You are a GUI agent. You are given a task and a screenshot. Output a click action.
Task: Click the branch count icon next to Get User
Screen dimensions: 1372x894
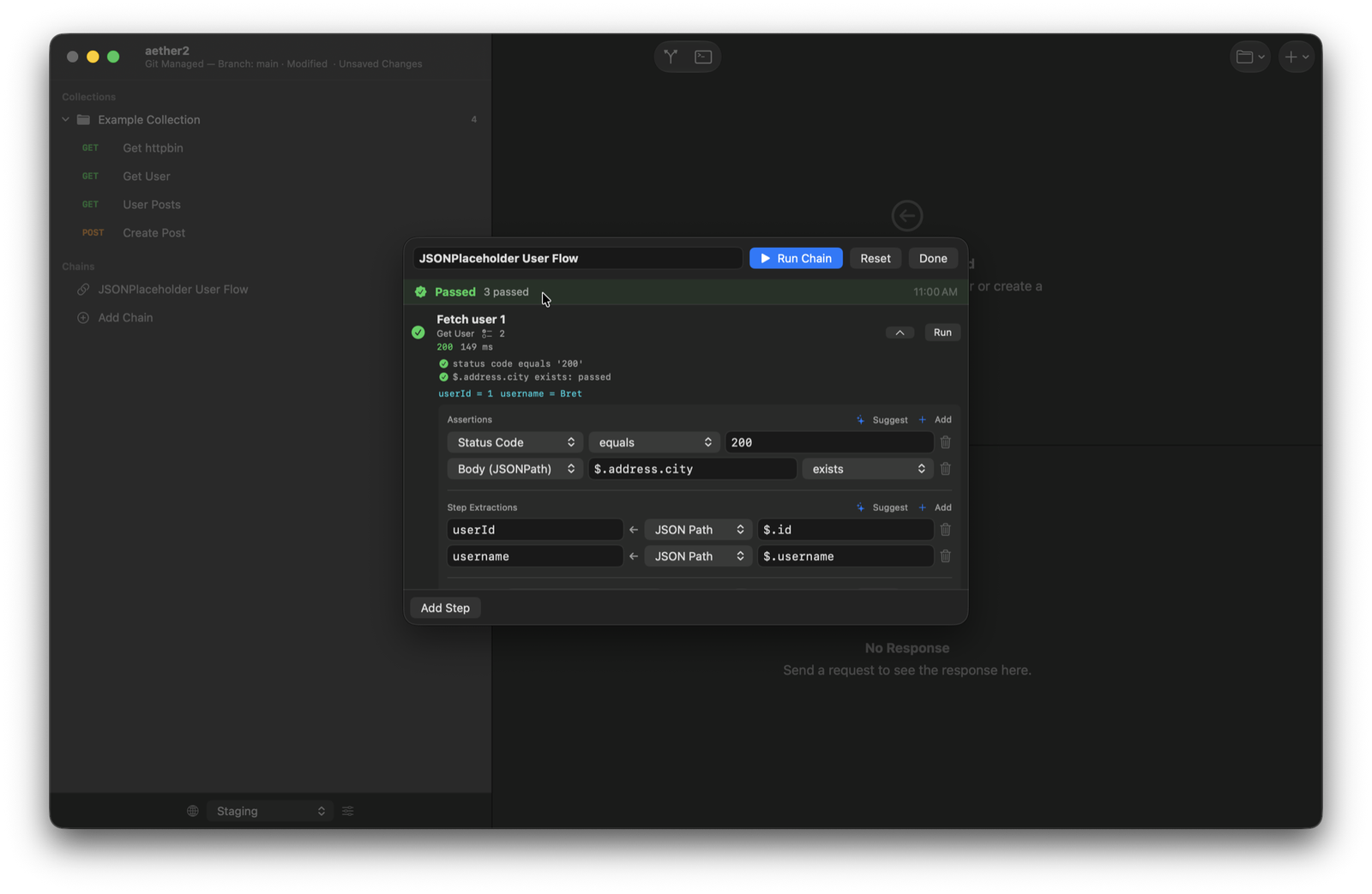coord(487,333)
